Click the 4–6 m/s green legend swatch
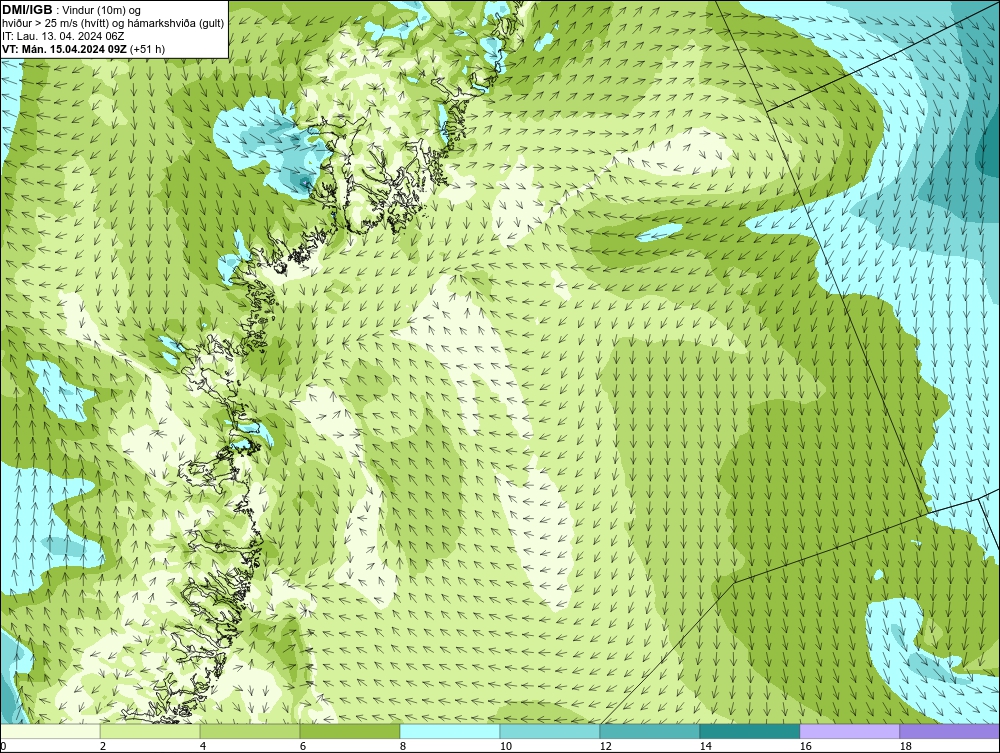 pyautogui.click(x=250, y=731)
